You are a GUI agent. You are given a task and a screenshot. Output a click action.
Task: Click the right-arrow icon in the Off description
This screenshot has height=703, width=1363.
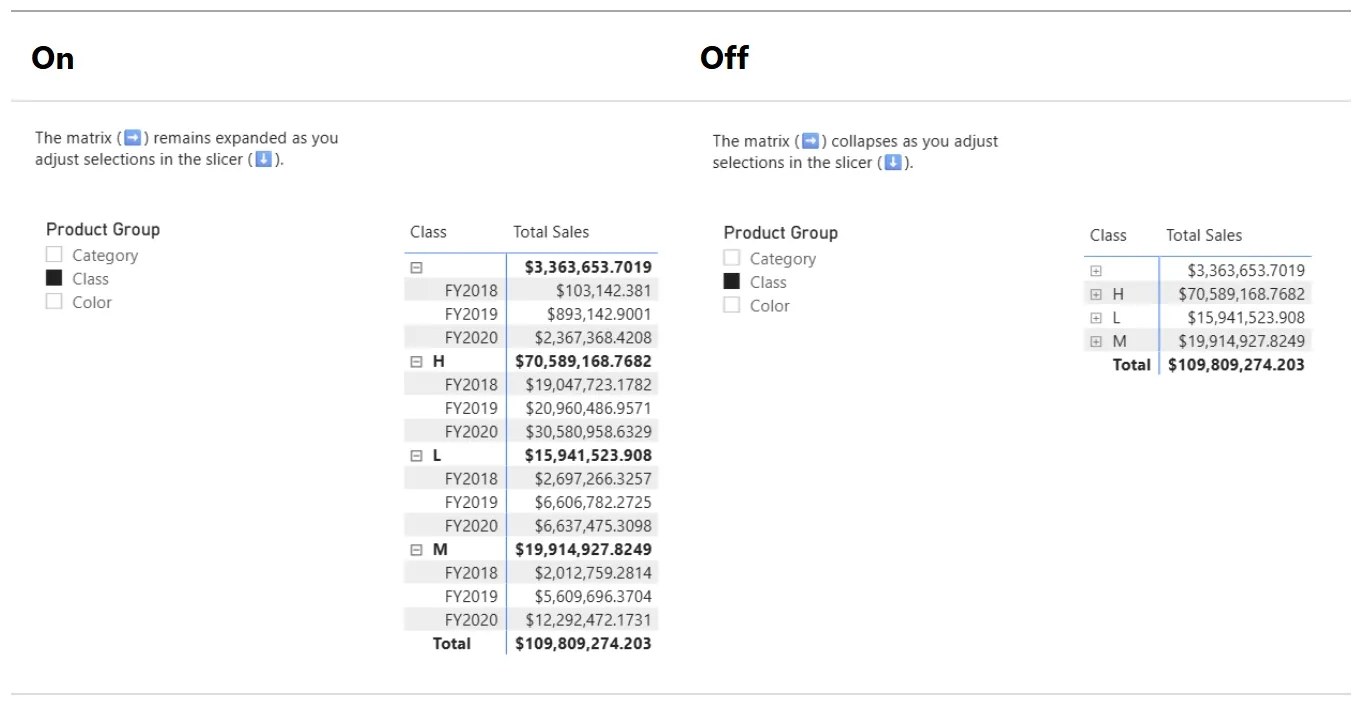click(810, 141)
